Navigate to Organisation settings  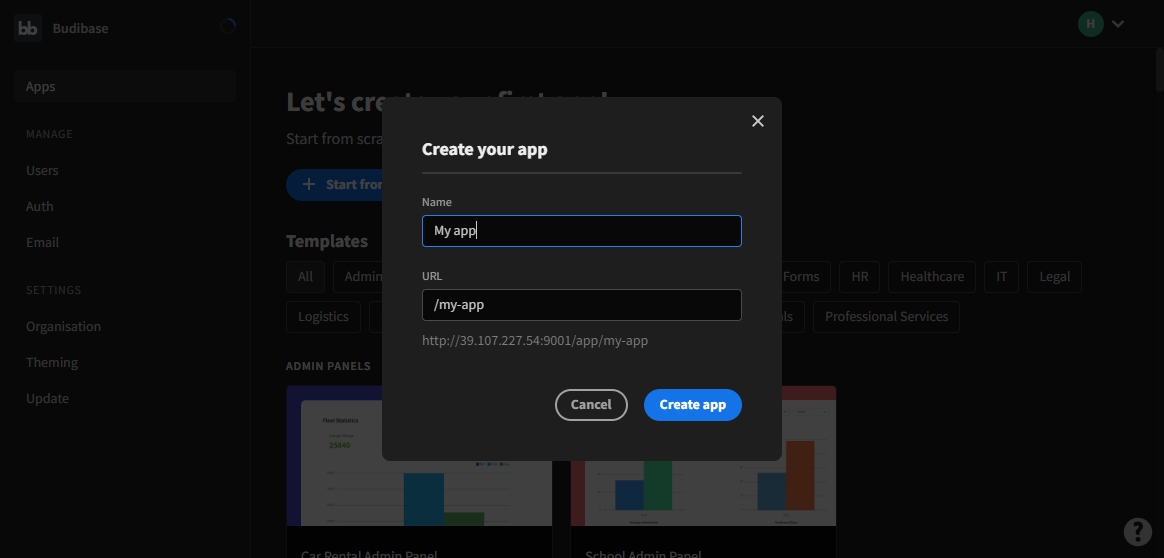click(63, 327)
